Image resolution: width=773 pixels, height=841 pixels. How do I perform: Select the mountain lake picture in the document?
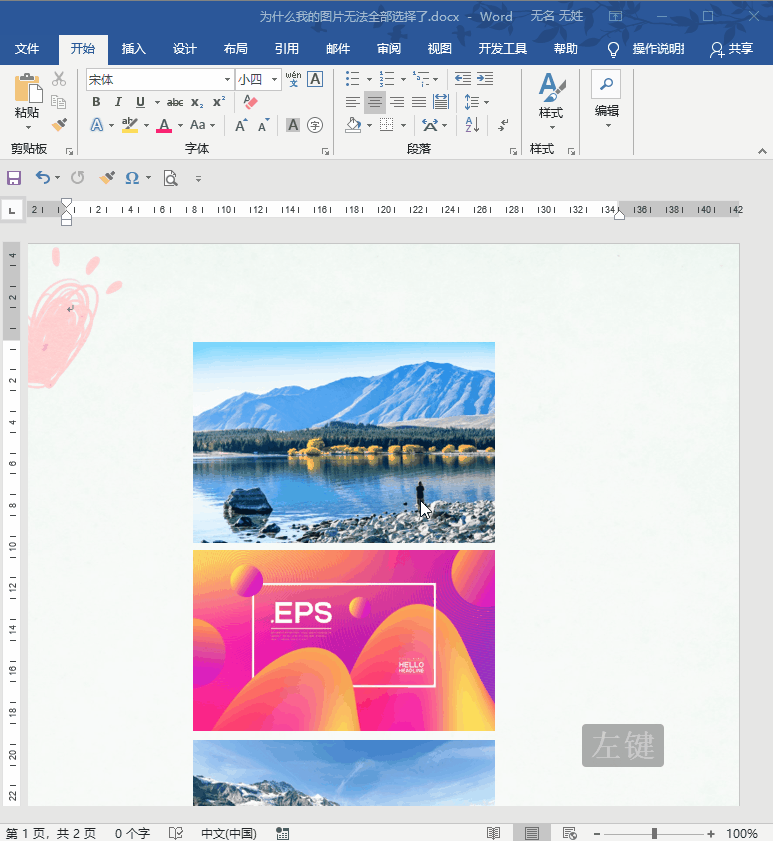coord(343,441)
